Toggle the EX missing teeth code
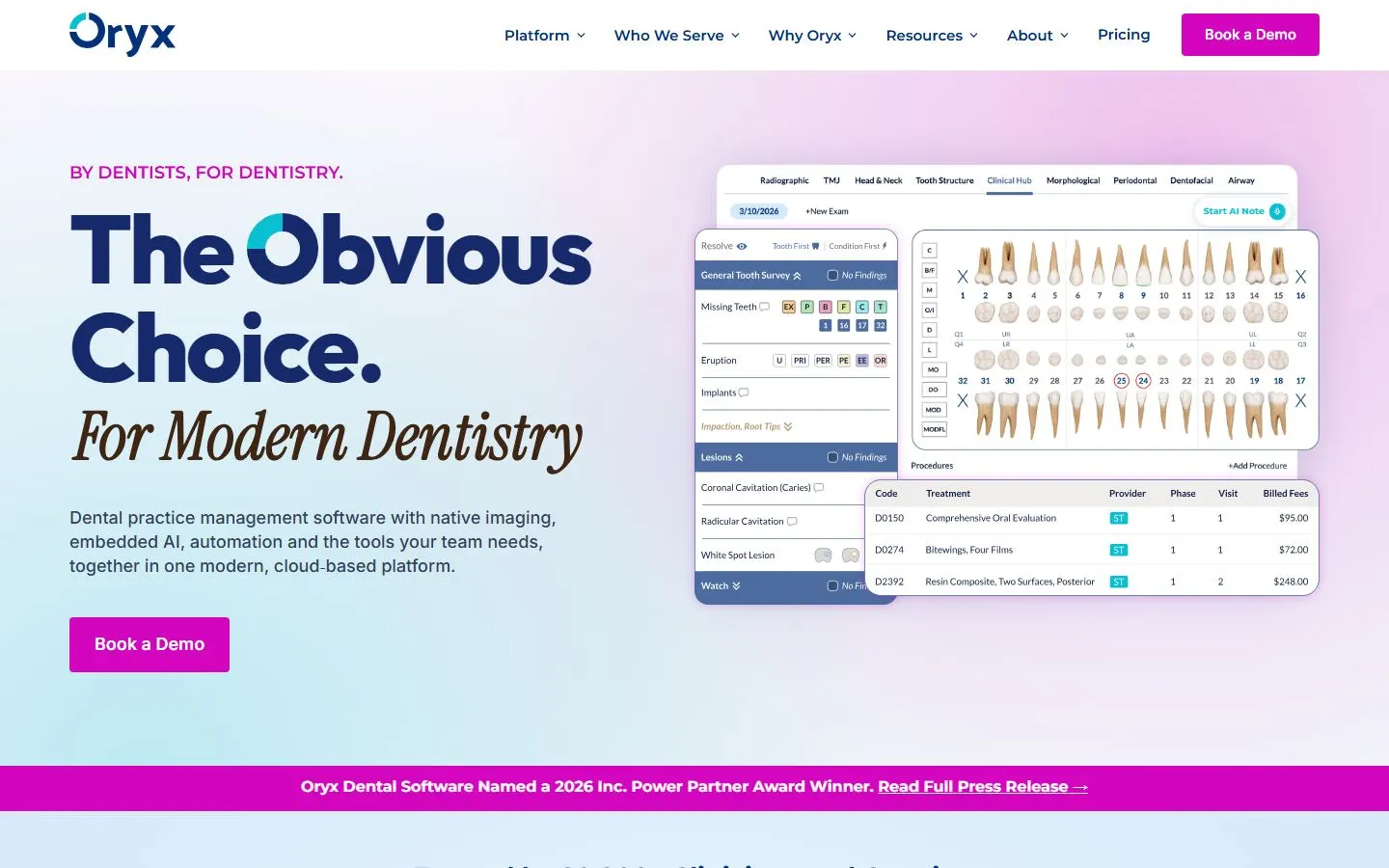1389x868 pixels. coord(788,307)
